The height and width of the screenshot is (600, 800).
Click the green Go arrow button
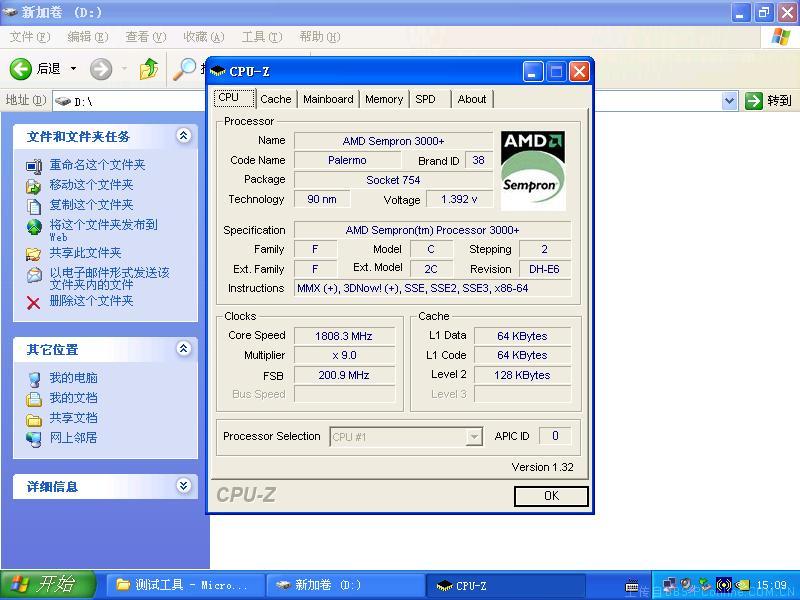click(755, 100)
